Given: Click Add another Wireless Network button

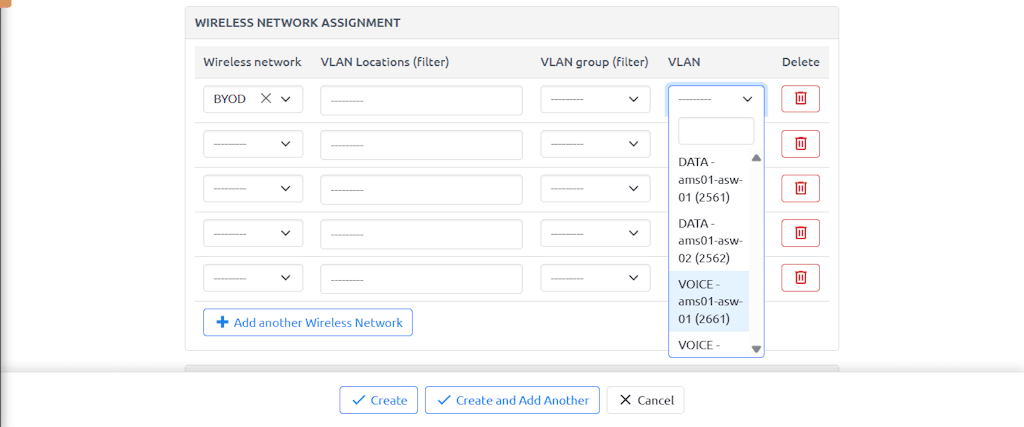Looking at the screenshot, I should pos(308,322).
